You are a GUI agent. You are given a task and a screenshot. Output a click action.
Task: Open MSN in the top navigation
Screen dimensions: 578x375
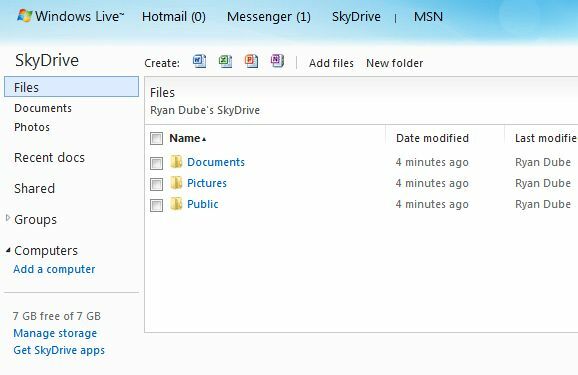pos(428,17)
